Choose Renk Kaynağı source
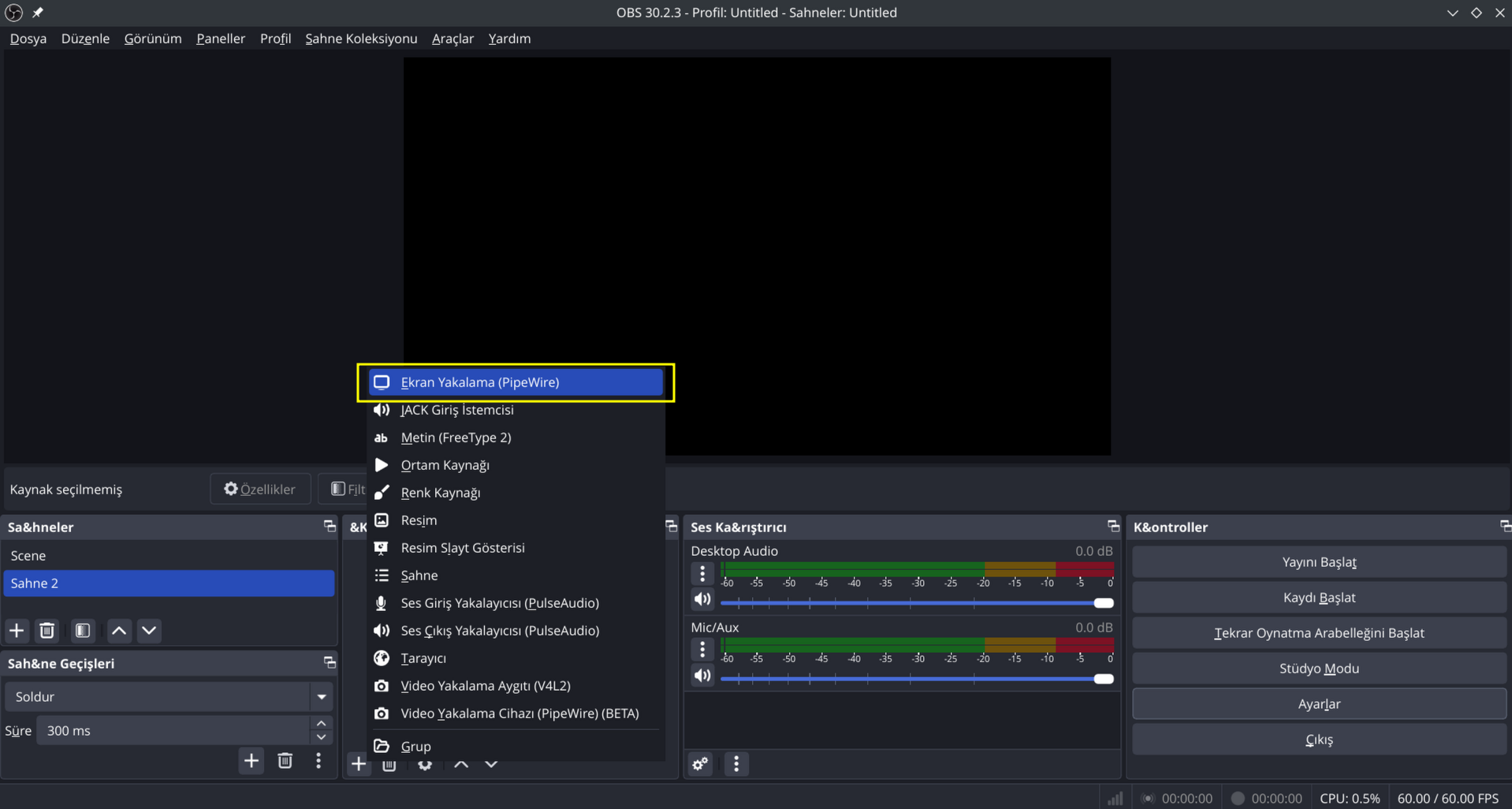Image resolution: width=1512 pixels, height=809 pixels. tap(516, 493)
